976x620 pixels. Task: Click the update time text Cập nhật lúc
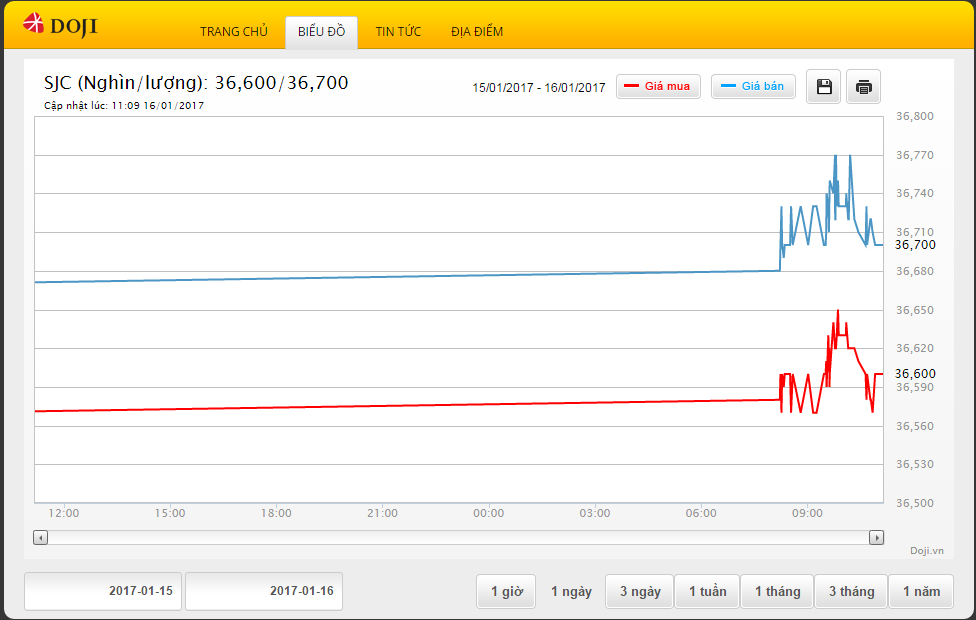[x=124, y=106]
